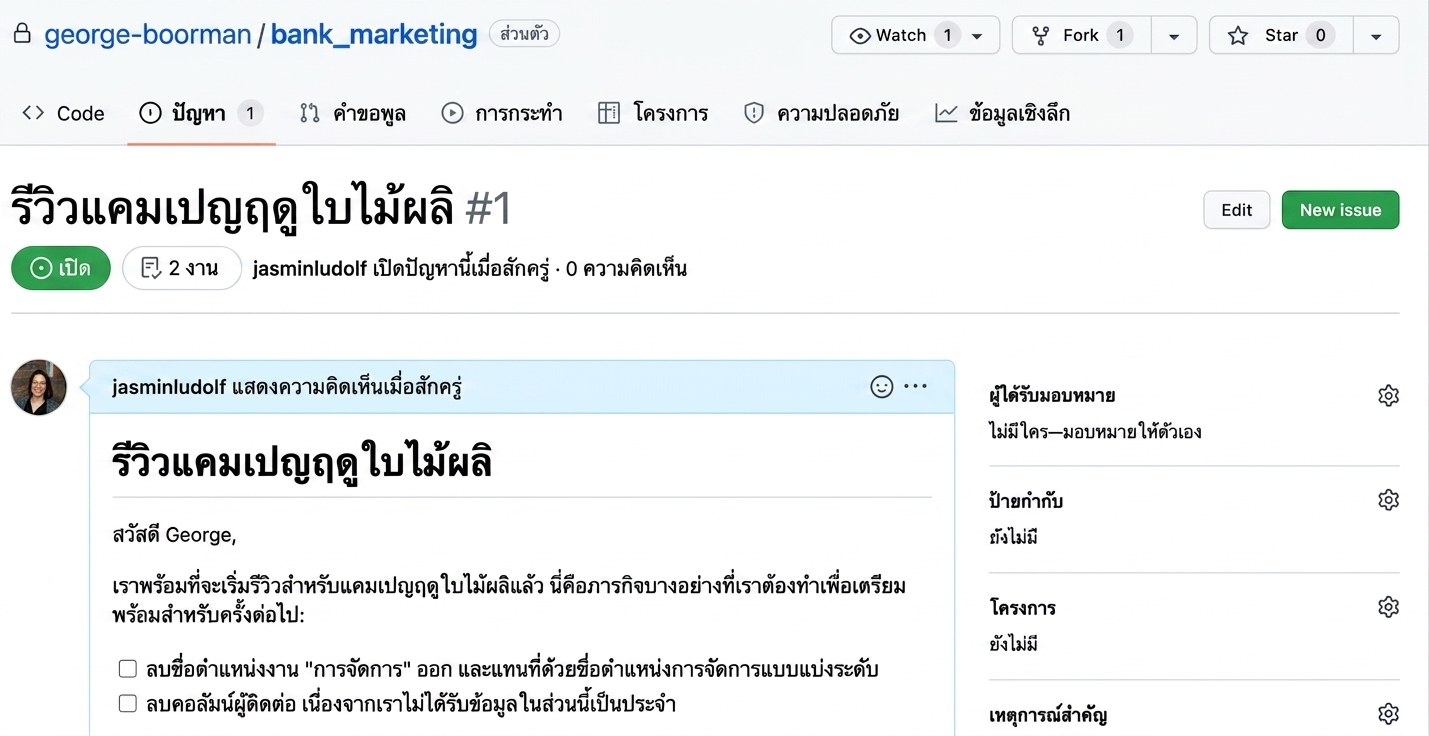
Task: Star the repository
Action: click(1281, 35)
